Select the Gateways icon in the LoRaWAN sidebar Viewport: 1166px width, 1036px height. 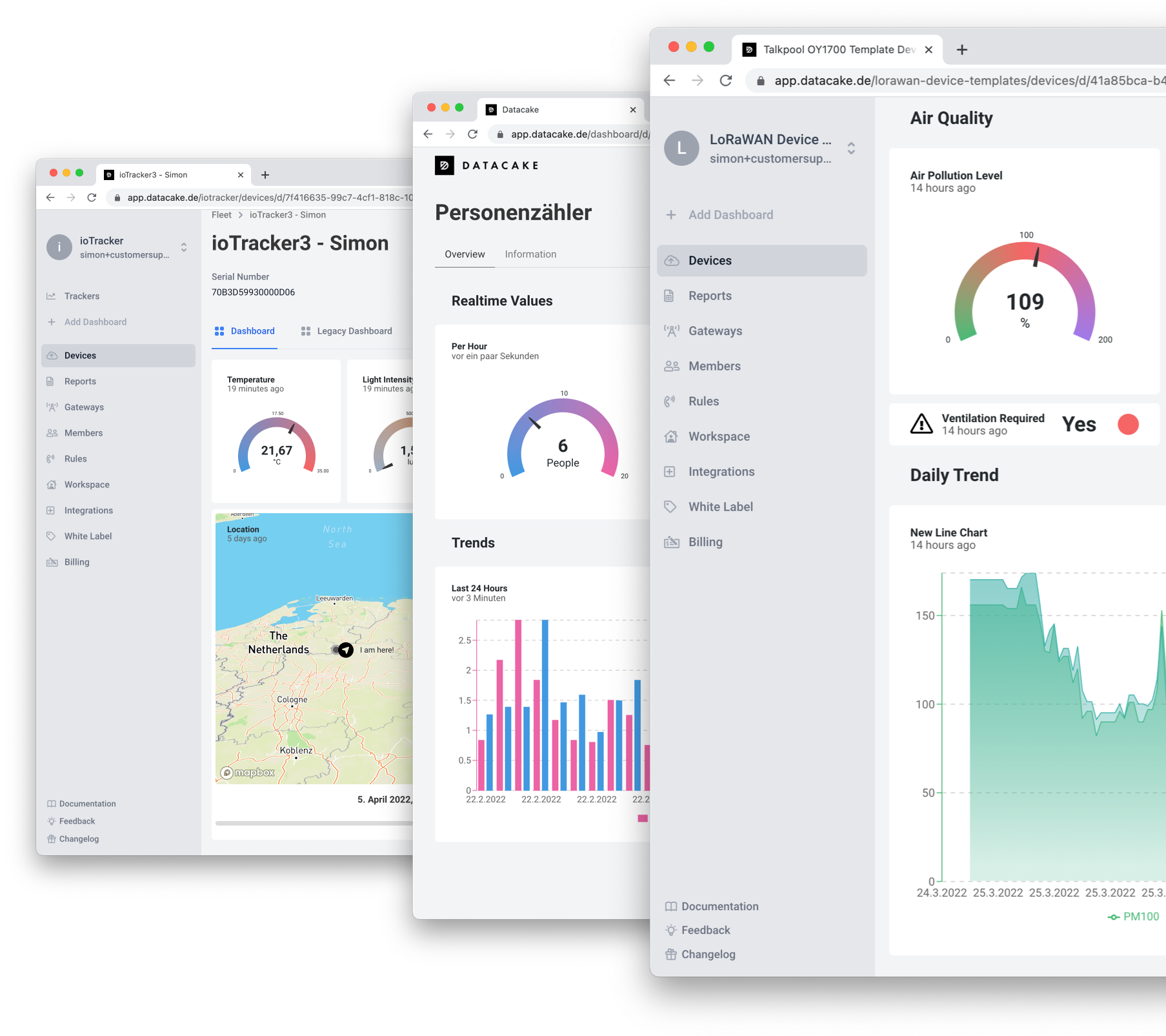coord(671,330)
